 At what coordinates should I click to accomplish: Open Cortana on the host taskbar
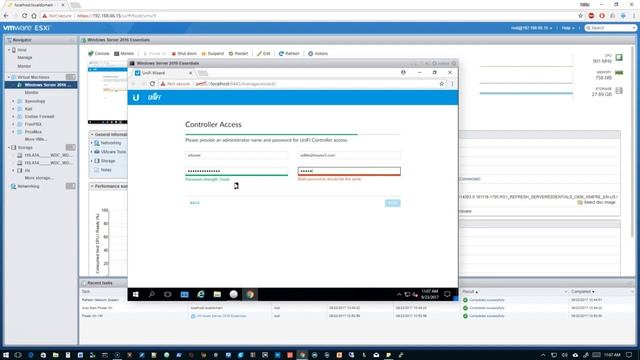[x=18, y=355]
